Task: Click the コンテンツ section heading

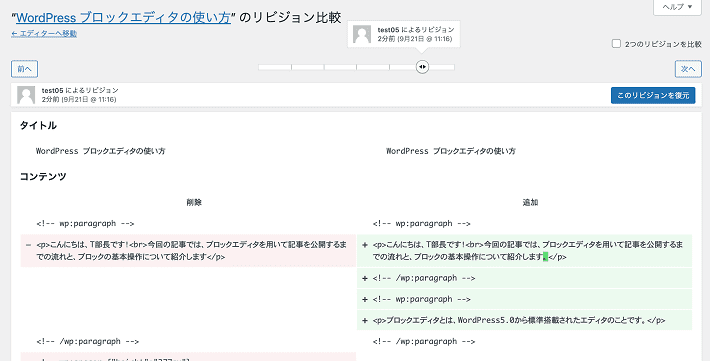Action: [43, 176]
